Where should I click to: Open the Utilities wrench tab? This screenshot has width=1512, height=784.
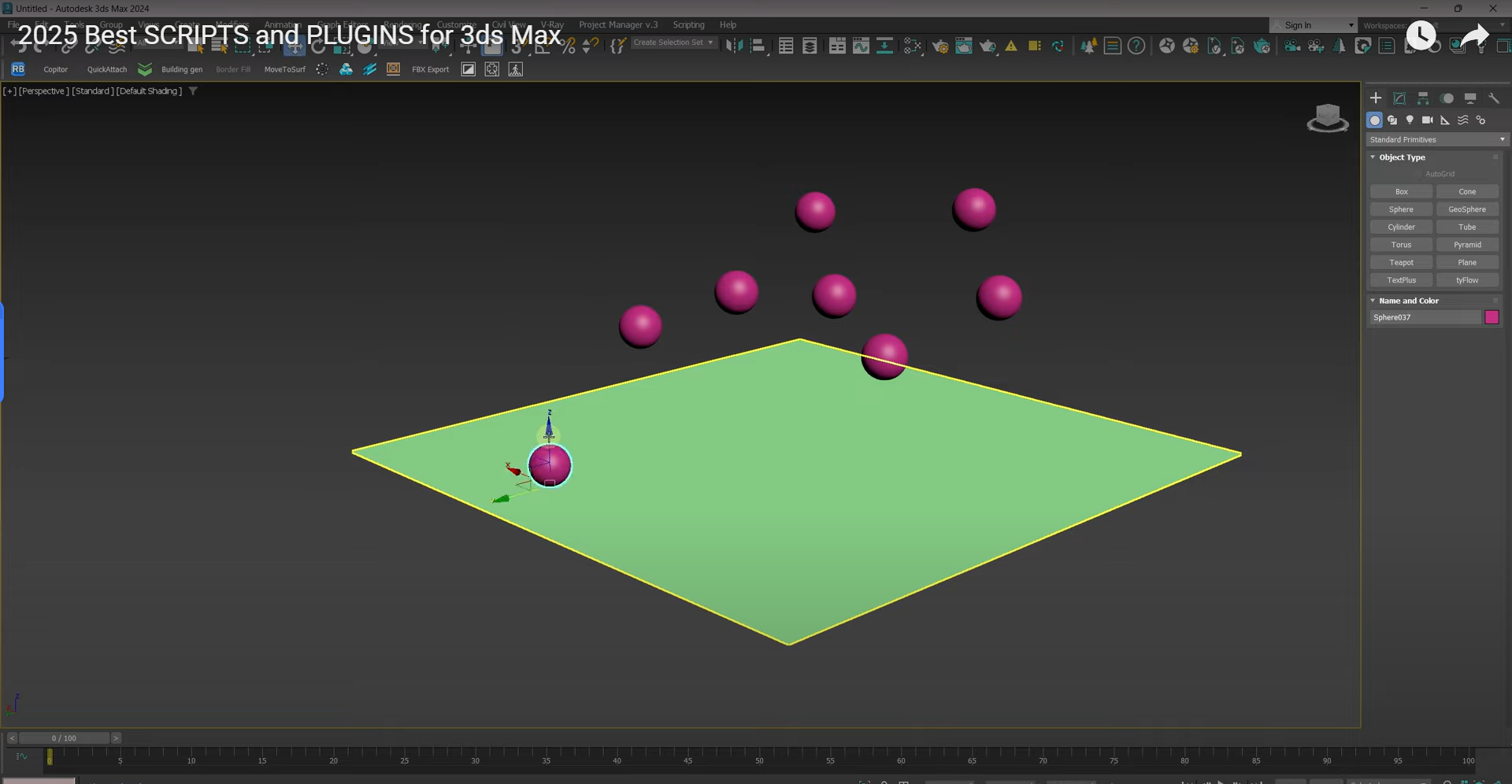(1494, 98)
